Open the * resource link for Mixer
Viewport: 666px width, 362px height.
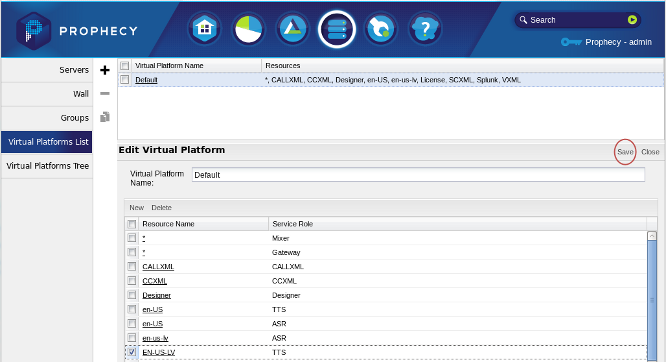click(x=144, y=238)
